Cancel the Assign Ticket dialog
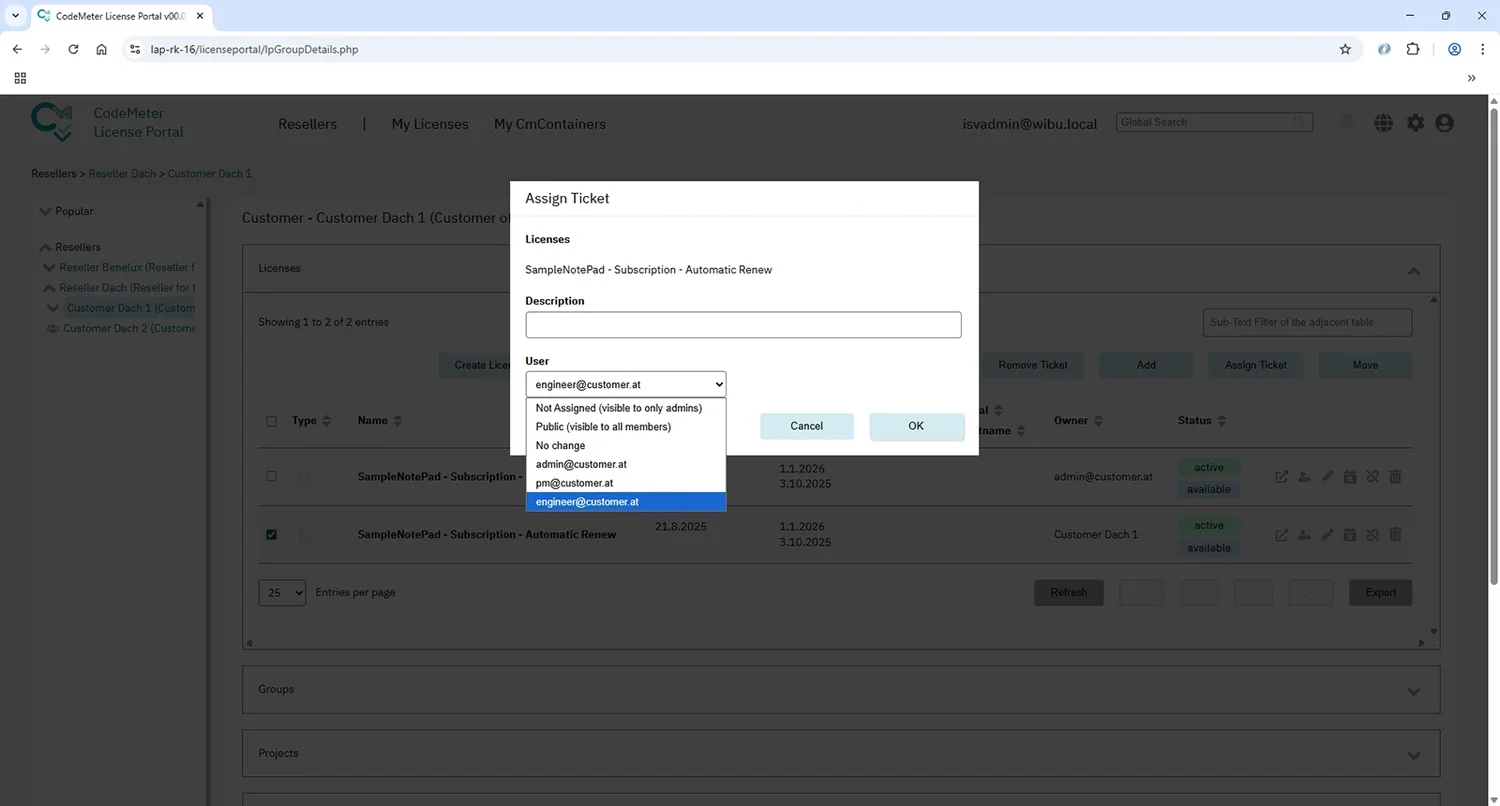The image size is (1500, 806). tap(806, 426)
